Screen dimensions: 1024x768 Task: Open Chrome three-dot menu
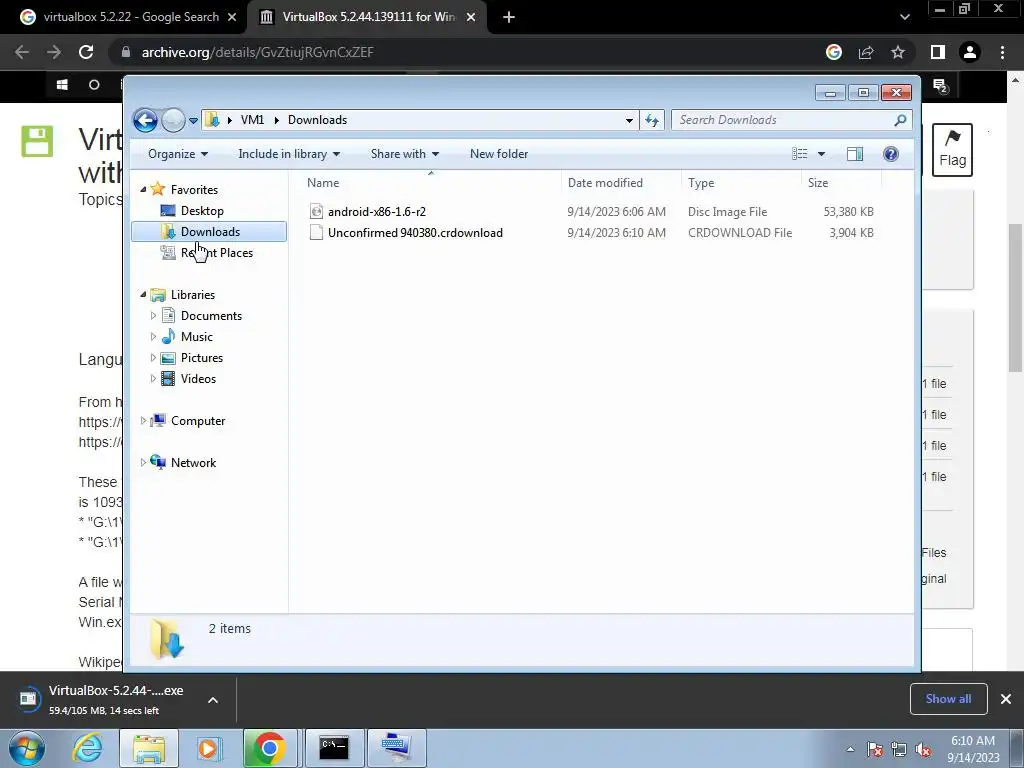click(x=1002, y=52)
